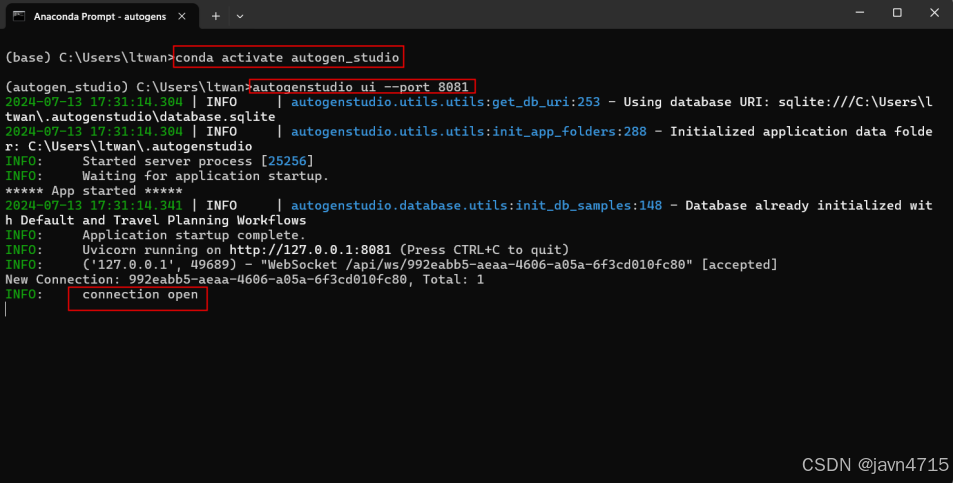
Task: Click the '(Press CTRL+C to quit)' text
Action: tap(484, 250)
